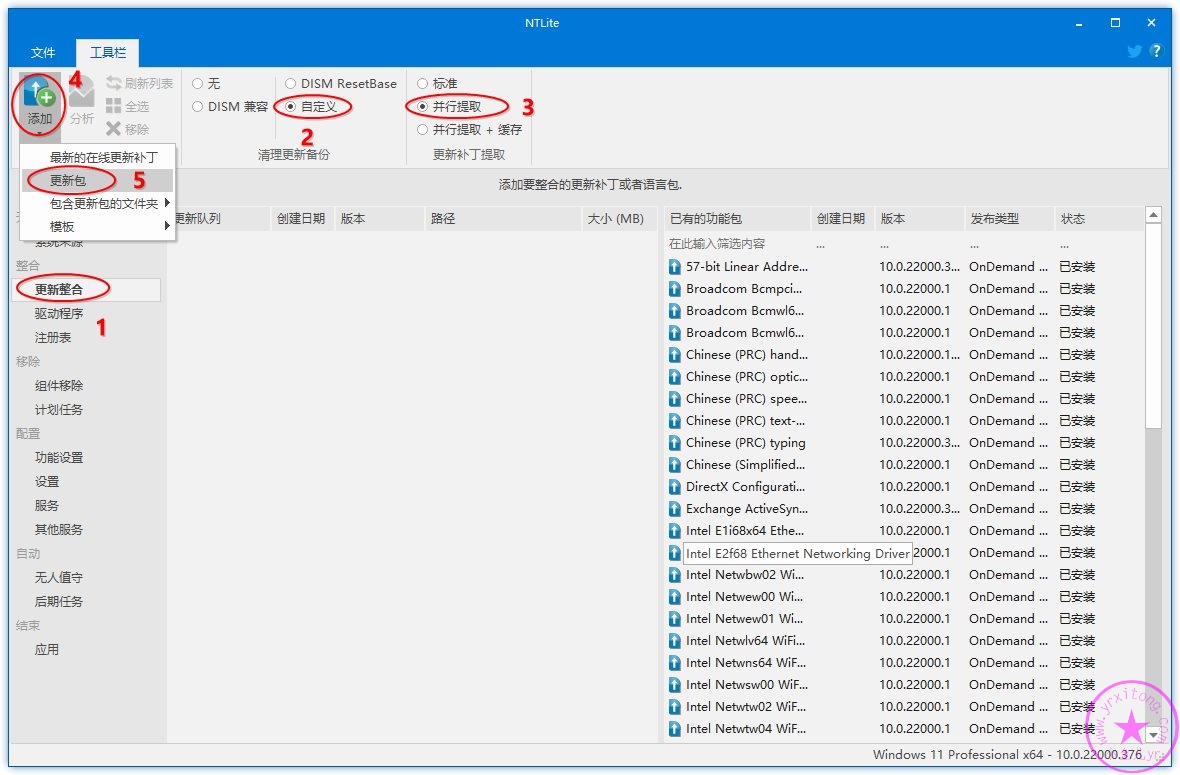Go to the 后期任务 page
The image size is (1180, 775).
(59, 601)
